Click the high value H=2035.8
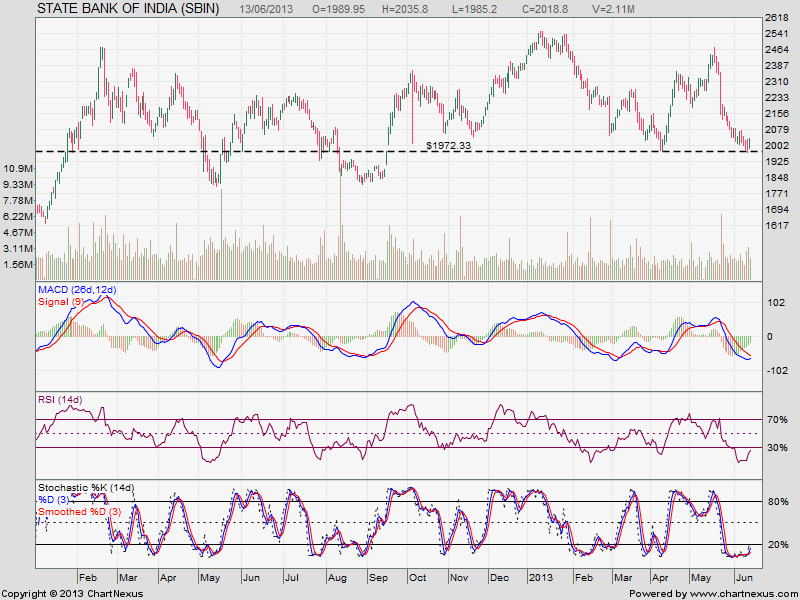This screenshot has width=800, height=600. pyautogui.click(x=405, y=9)
